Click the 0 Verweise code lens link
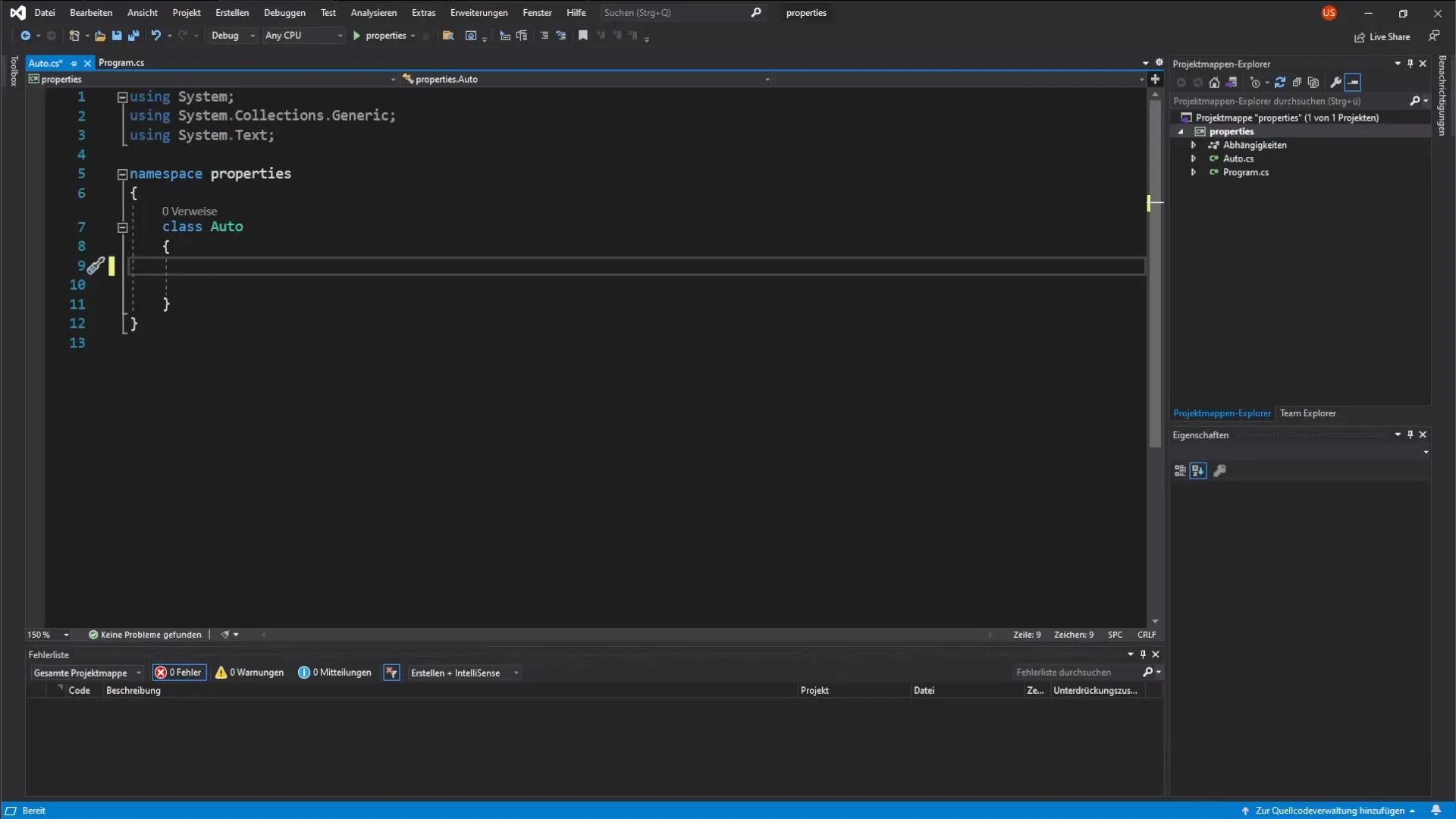Screen dimensions: 1456x819 (x=190, y=212)
